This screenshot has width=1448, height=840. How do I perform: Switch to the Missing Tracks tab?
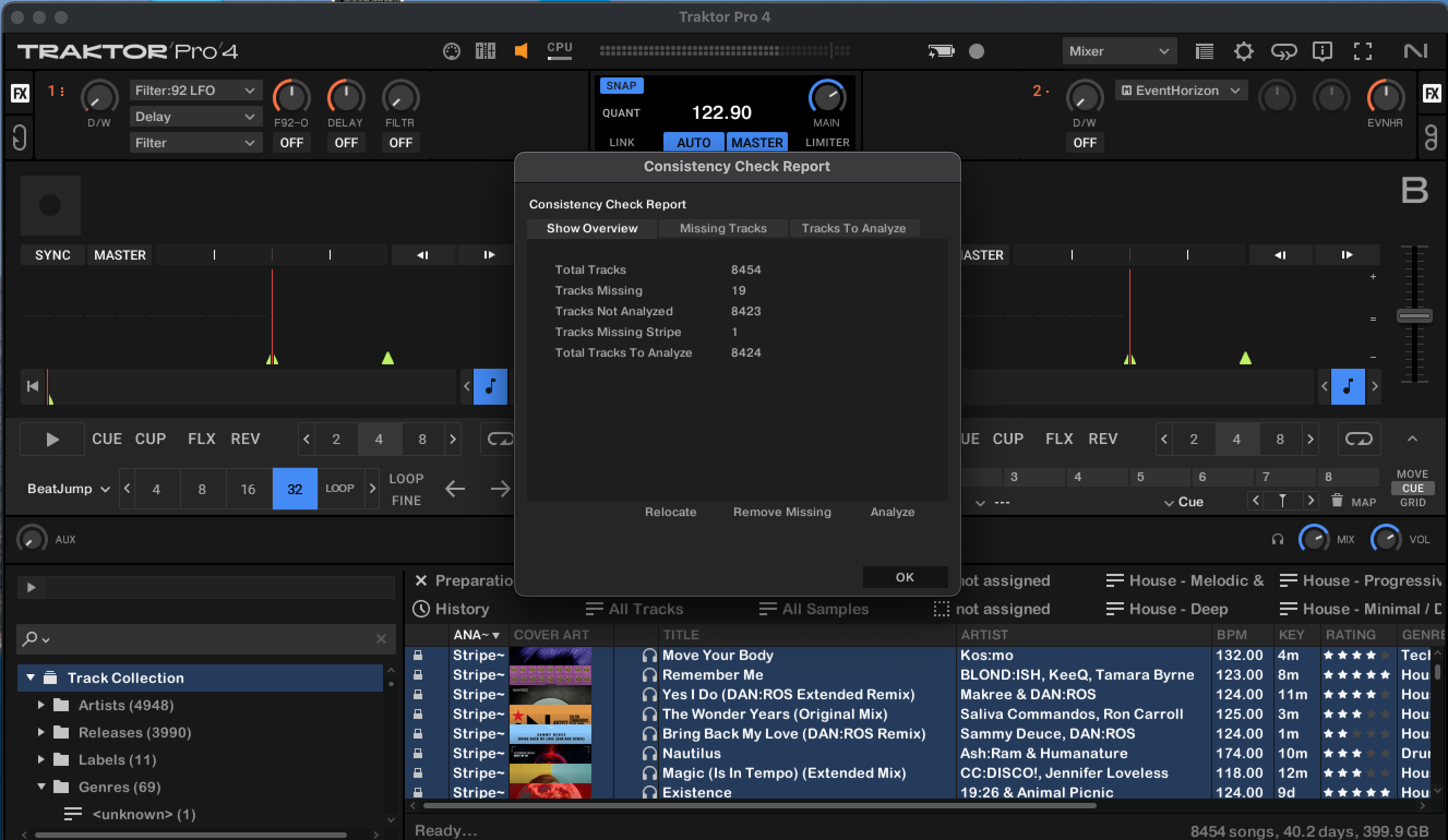click(723, 229)
